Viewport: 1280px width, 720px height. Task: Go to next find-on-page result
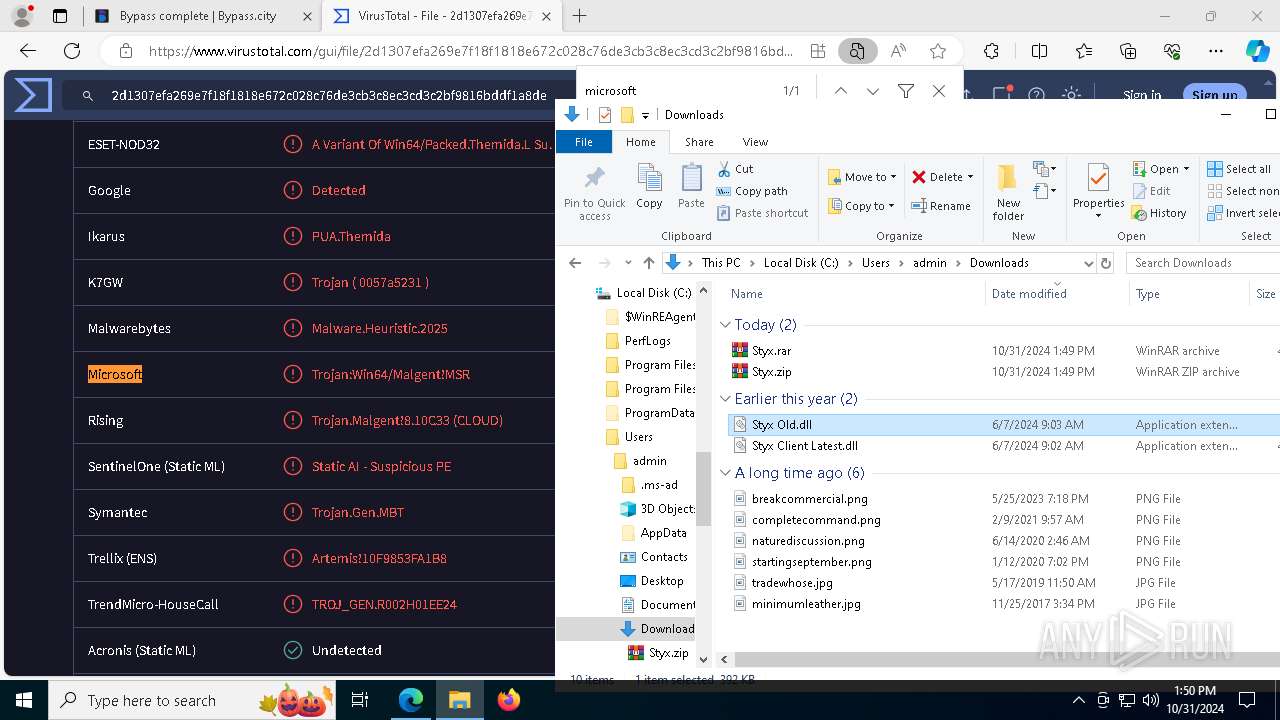pyautogui.click(x=873, y=91)
